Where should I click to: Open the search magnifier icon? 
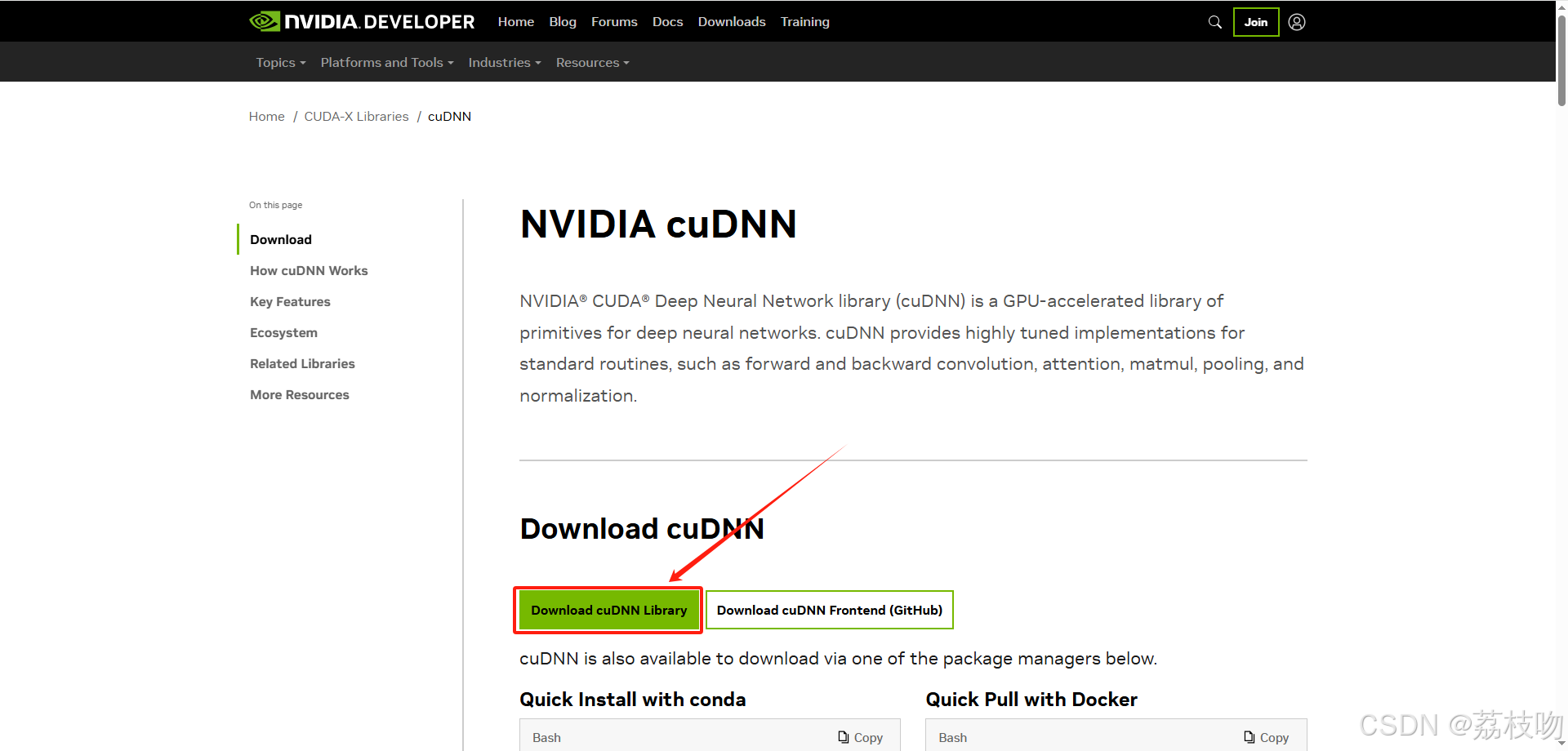tap(1215, 22)
